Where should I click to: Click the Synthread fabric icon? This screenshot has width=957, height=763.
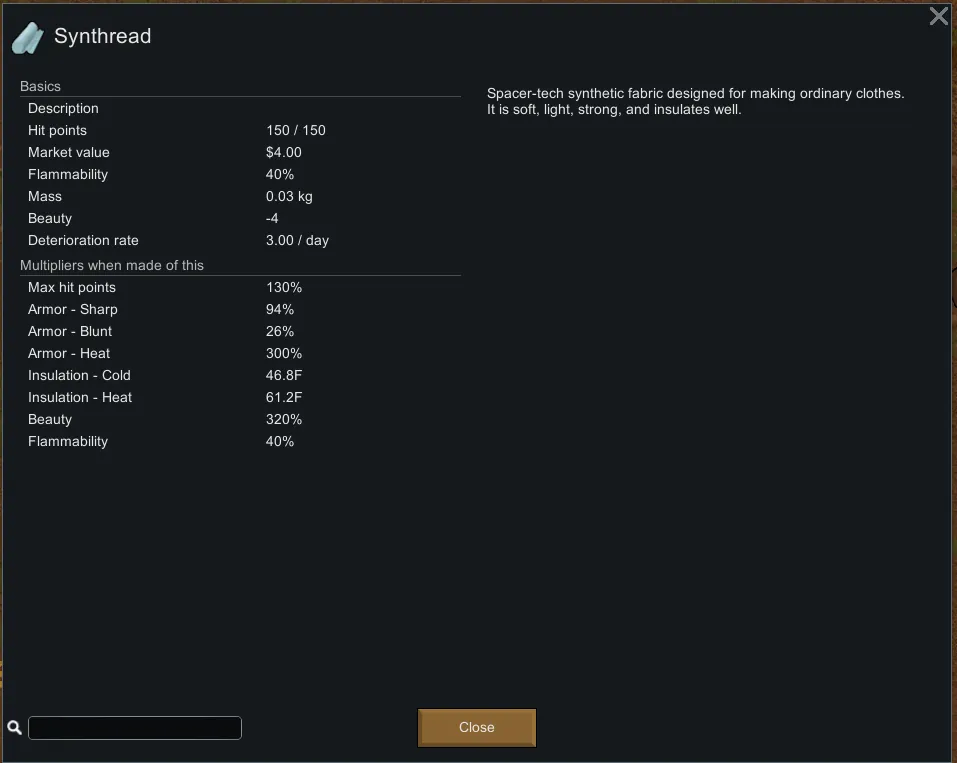(28, 38)
